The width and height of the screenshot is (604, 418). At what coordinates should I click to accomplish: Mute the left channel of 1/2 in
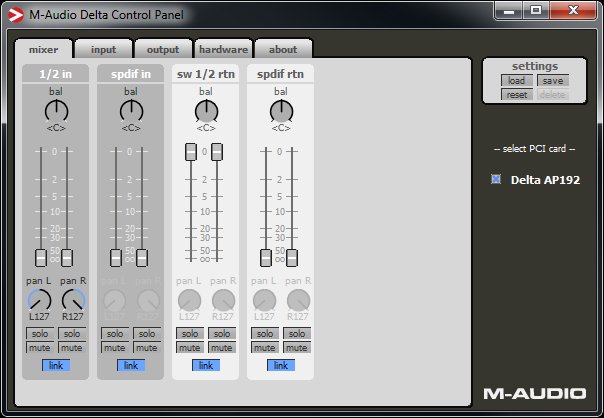(40, 347)
